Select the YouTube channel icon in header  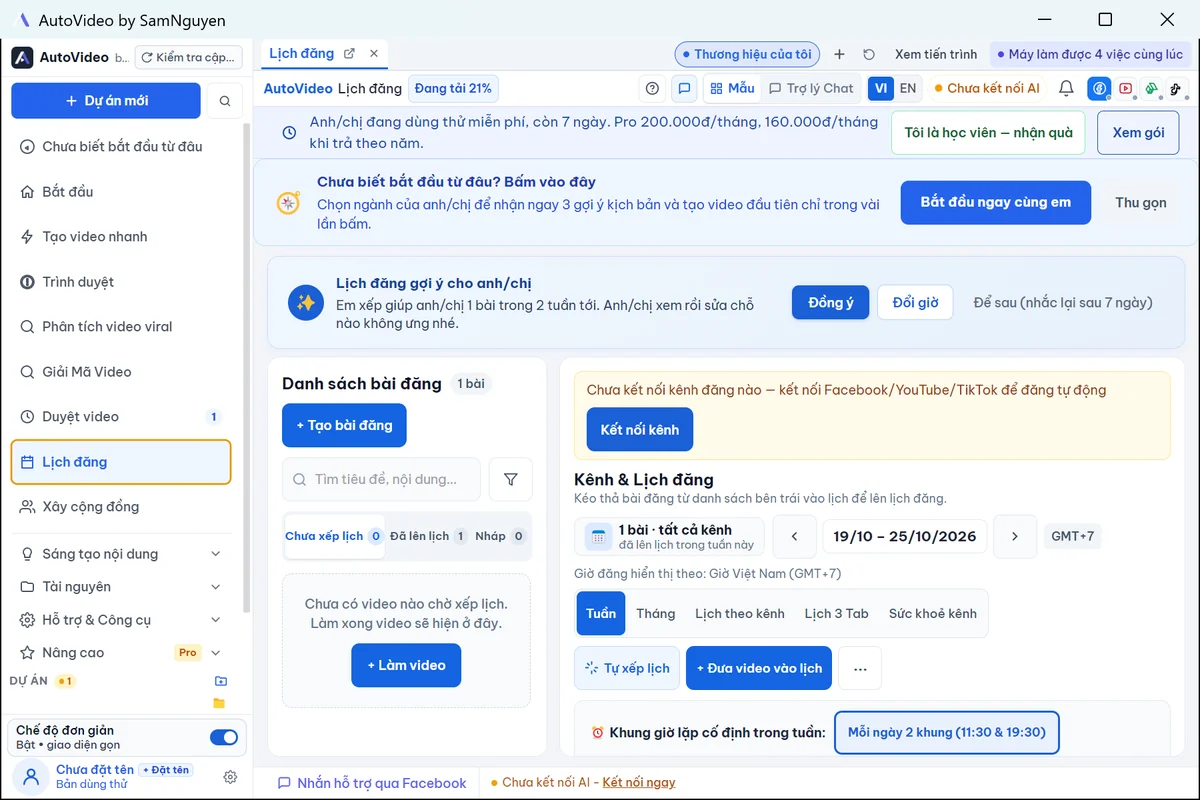click(1126, 88)
